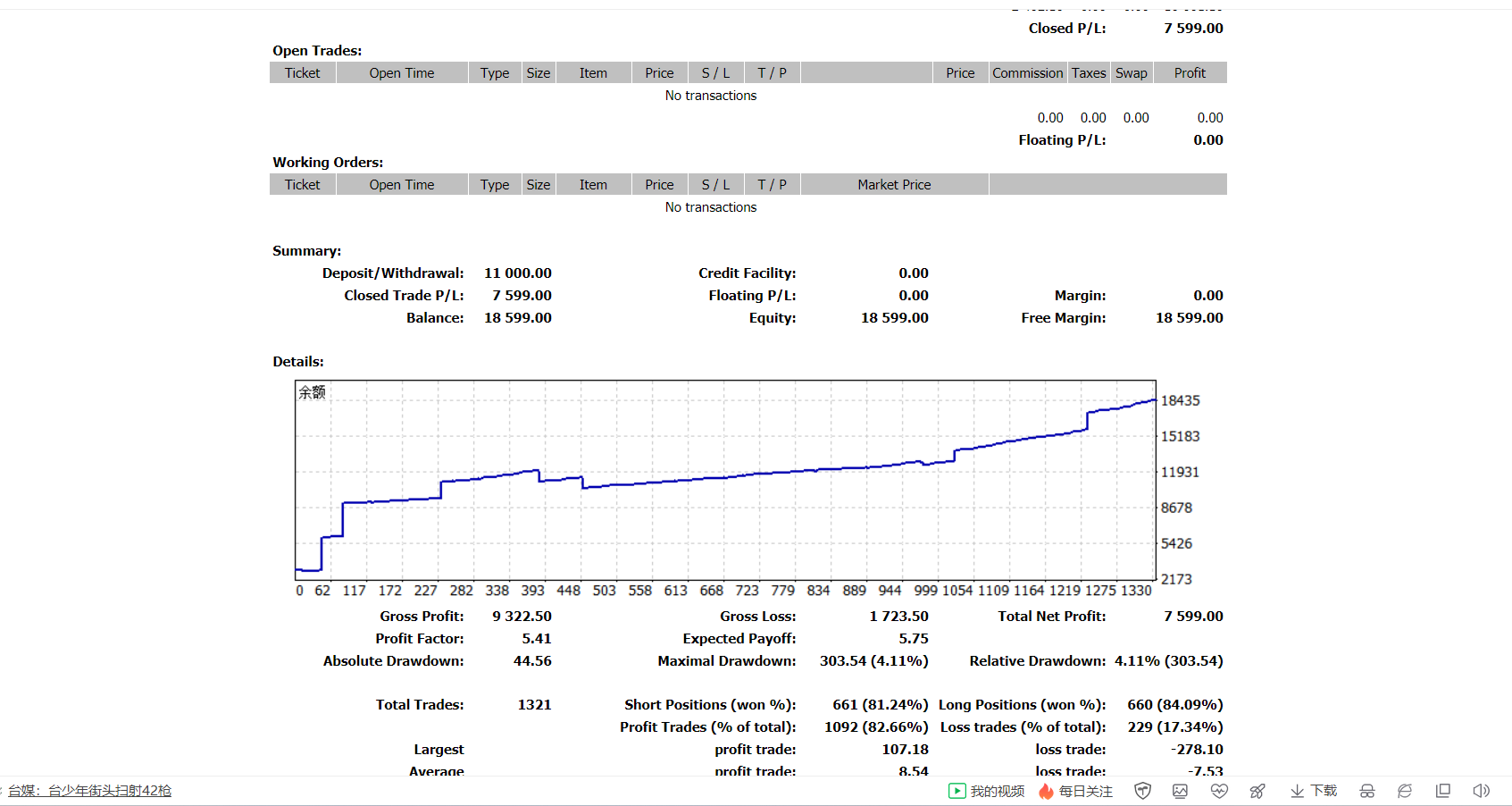Click Ticket header in Open Trades table
Screen dimensions: 1512x806
tap(303, 73)
